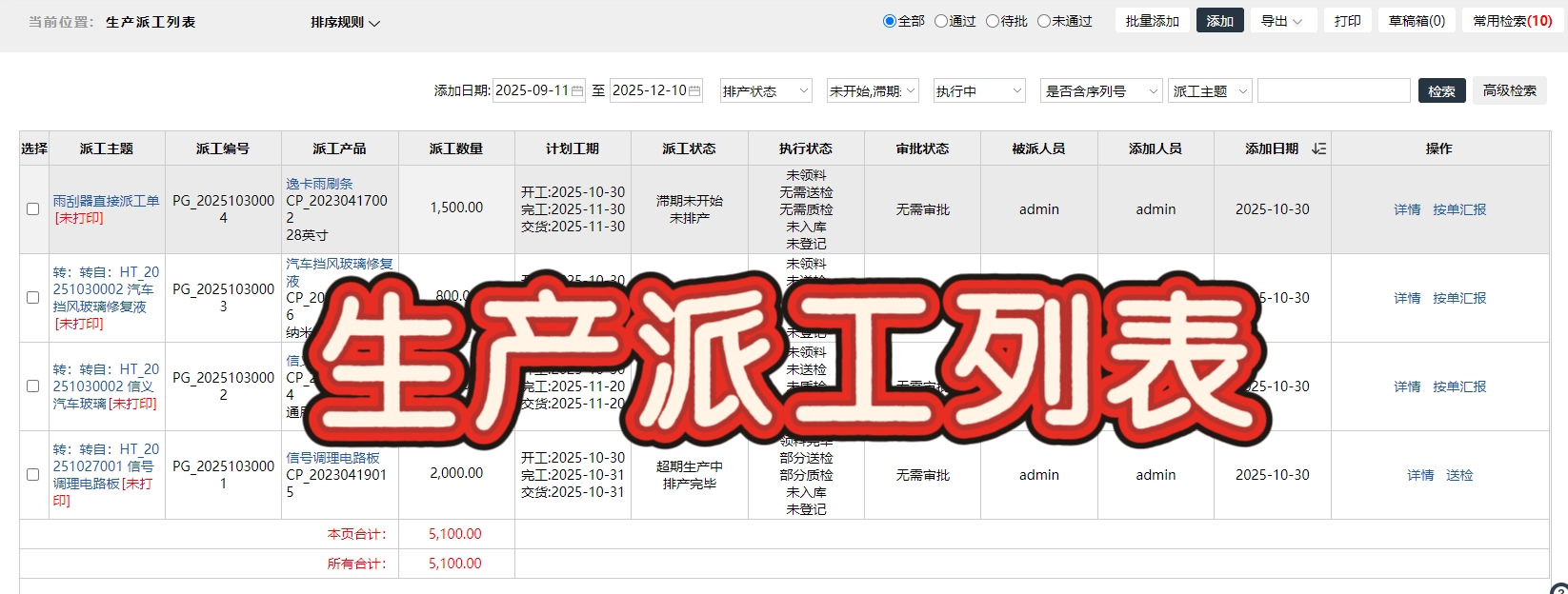
Task: Click quantity cell 2,000.00
Action: click(456, 473)
